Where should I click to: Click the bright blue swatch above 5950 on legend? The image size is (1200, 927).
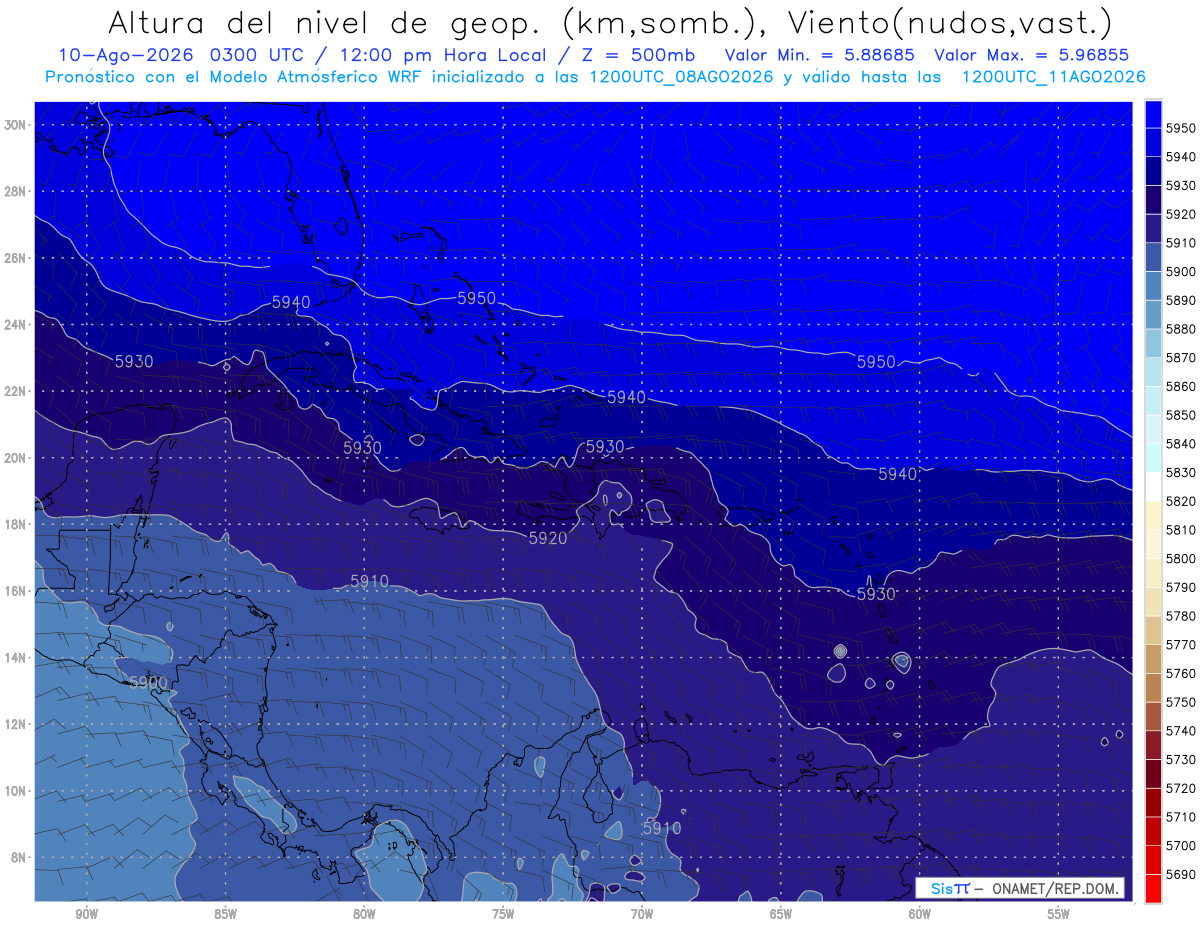[1153, 114]
